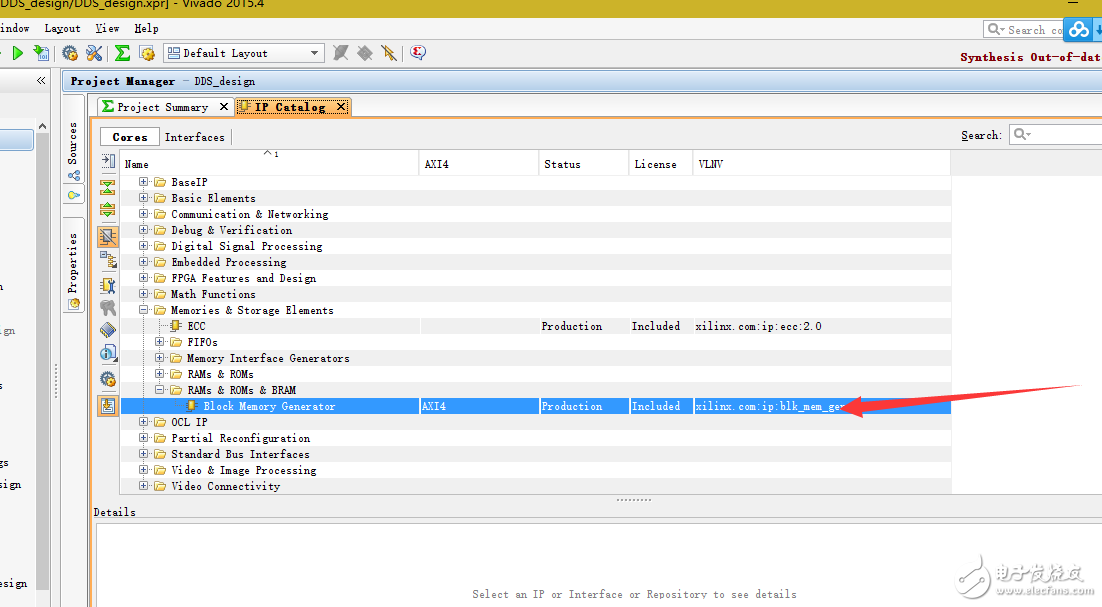Screen dimensions: 1102x607
Task: Collapse the Memories & Storage Elements category
Action: pyautogui.click(x=143, y=310)
